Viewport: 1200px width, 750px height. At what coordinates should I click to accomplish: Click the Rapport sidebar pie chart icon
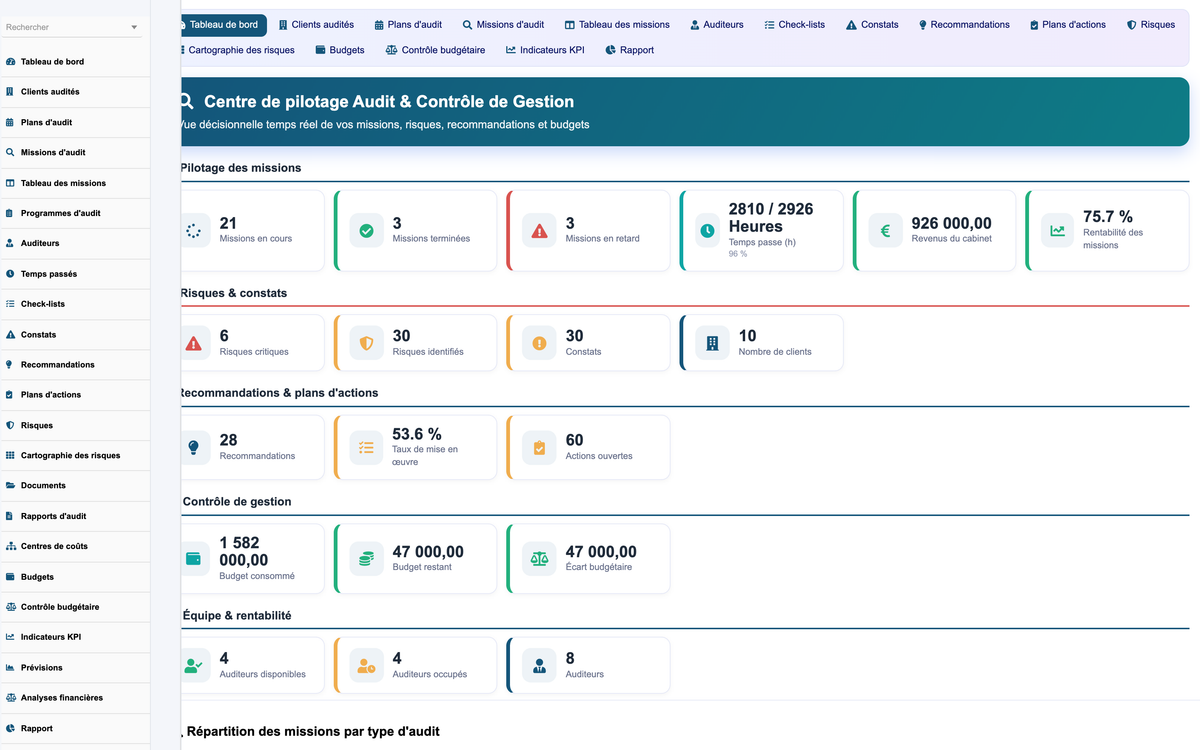coord(10,729)
